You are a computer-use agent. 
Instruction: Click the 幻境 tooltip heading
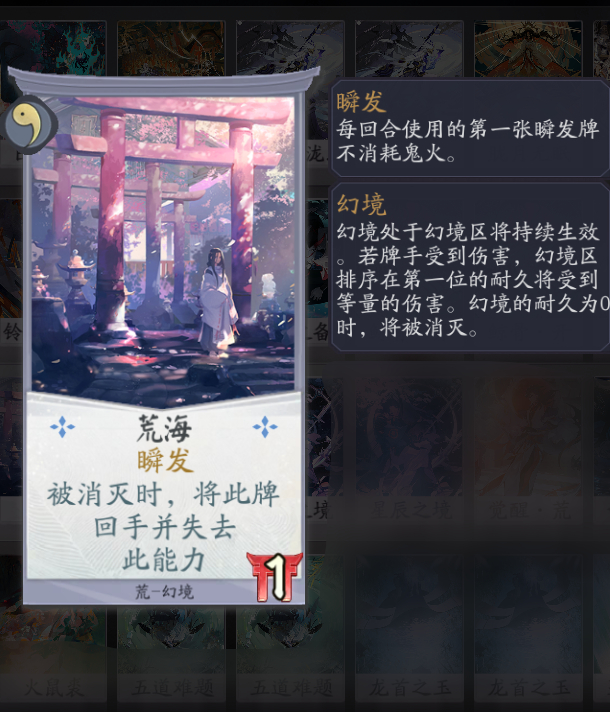(x=361, y=204)
